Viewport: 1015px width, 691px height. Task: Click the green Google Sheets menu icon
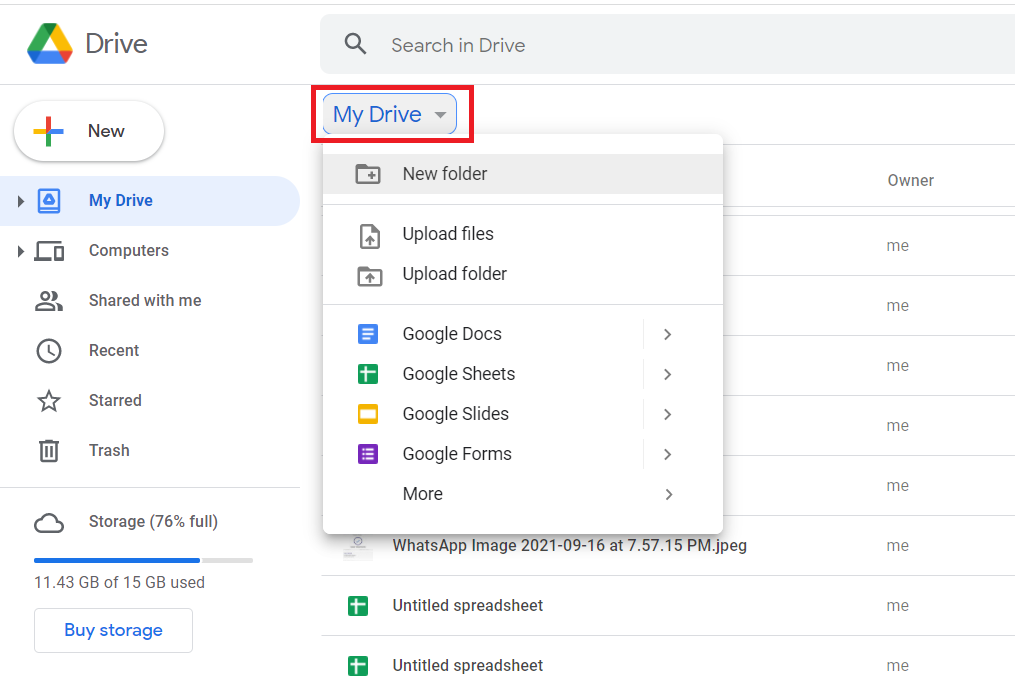pos(368,374)
